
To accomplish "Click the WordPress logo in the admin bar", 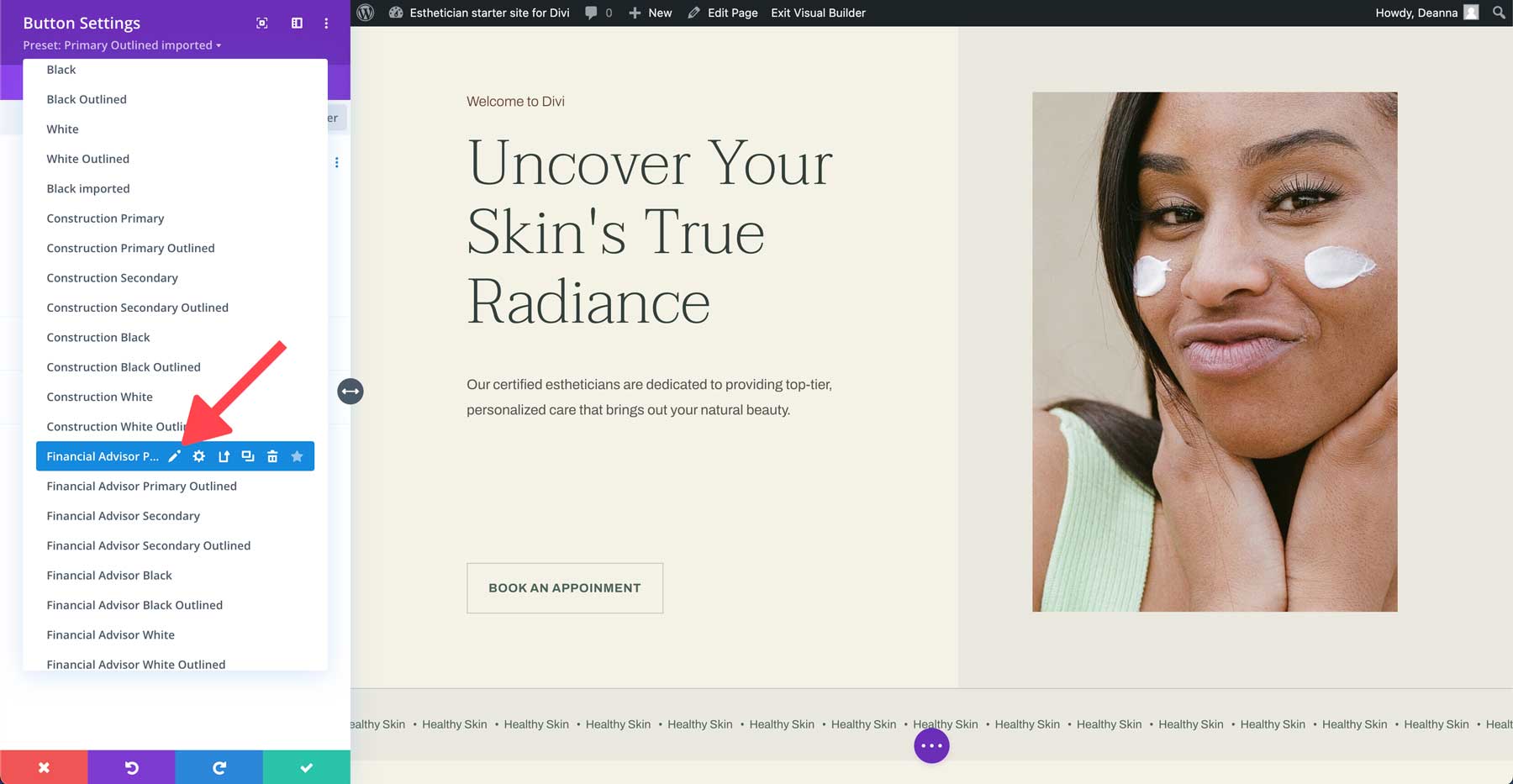I will [364, 13].
